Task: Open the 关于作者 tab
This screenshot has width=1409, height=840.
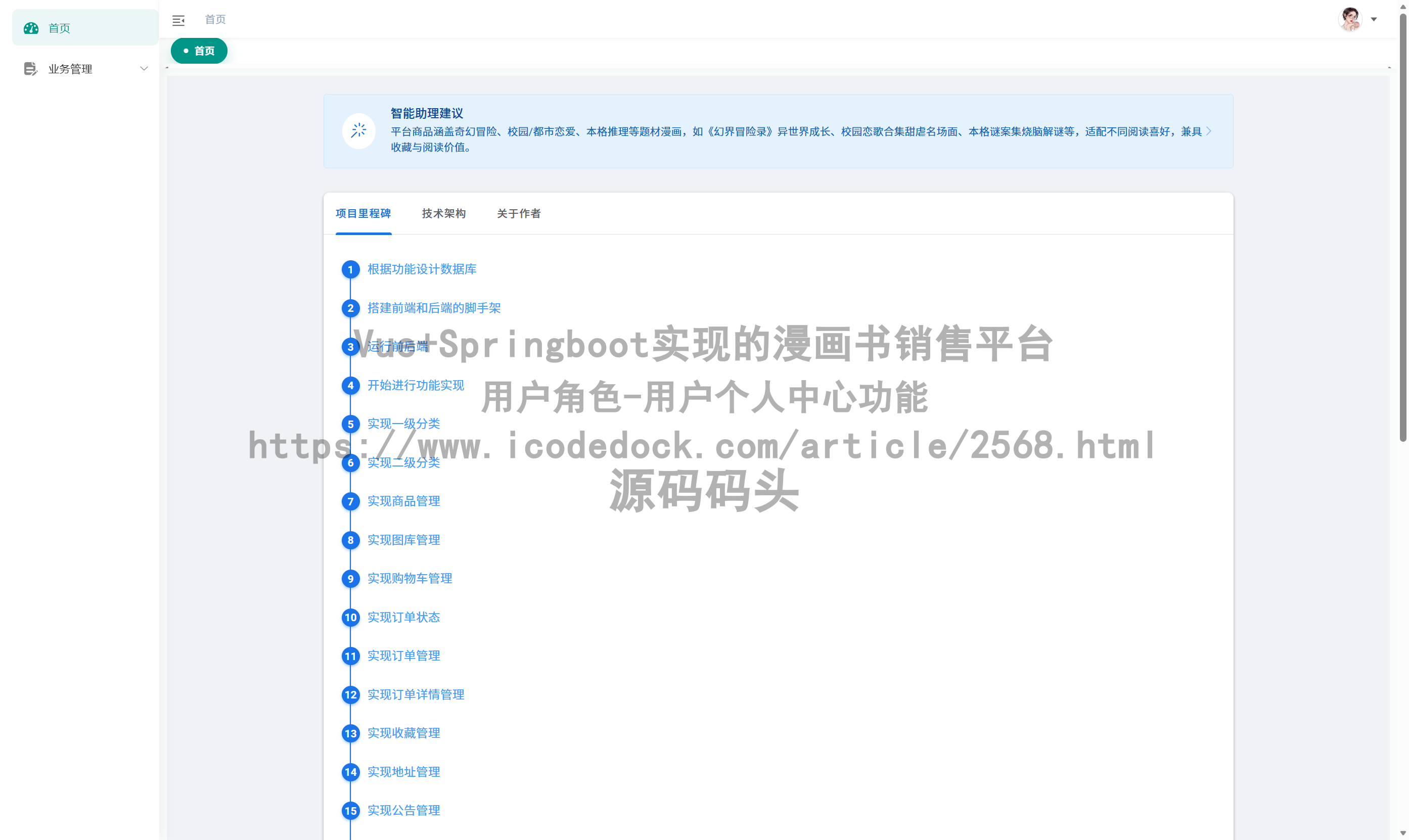Action: click(x=519, y=213)
